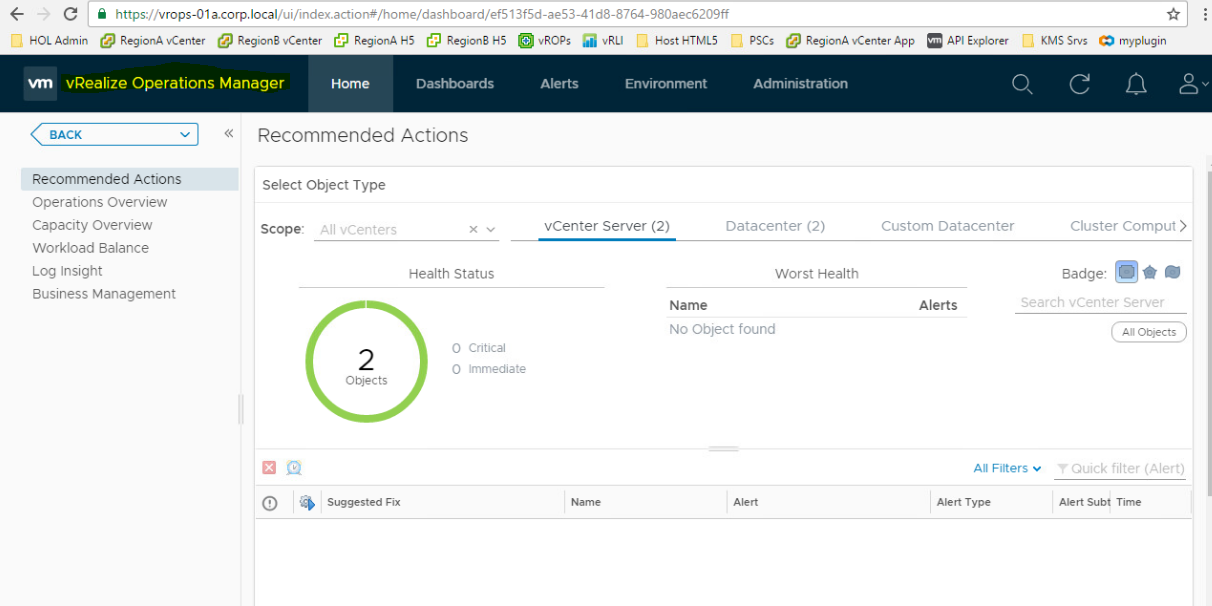Open the Administration menu
The width and height of the screenshot is (1212, 606).
point(800,84)
